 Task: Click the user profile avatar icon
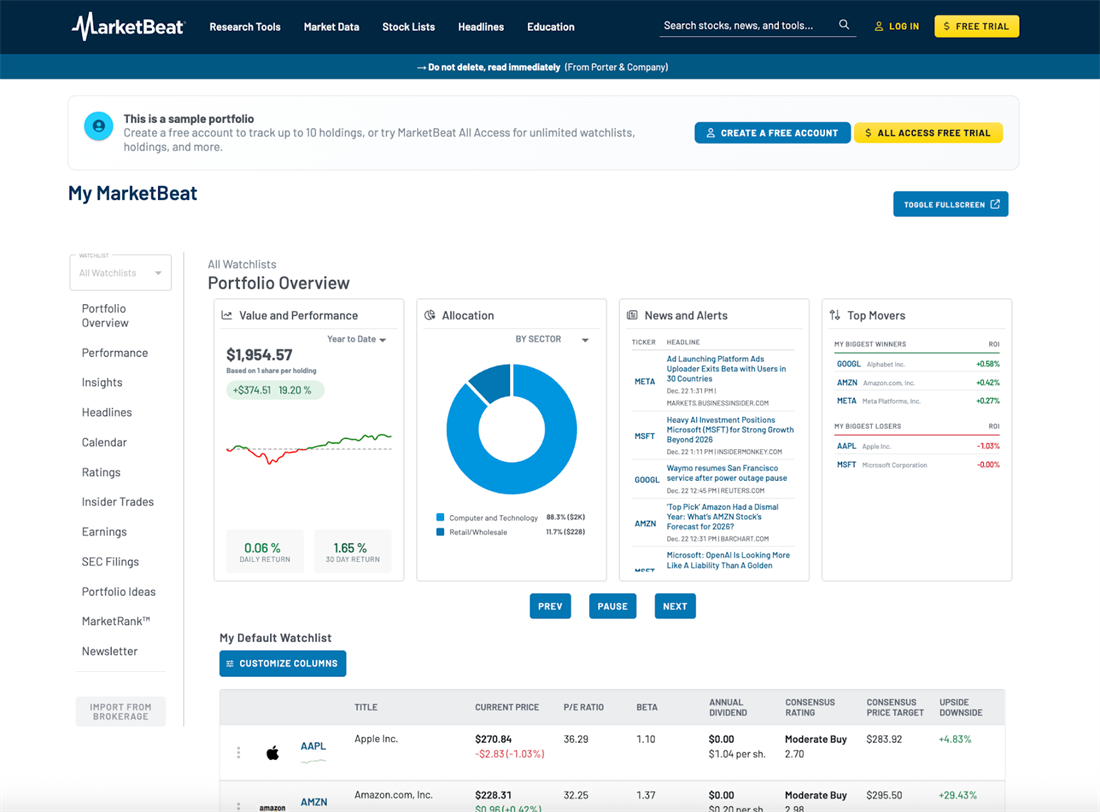point(99,126)
